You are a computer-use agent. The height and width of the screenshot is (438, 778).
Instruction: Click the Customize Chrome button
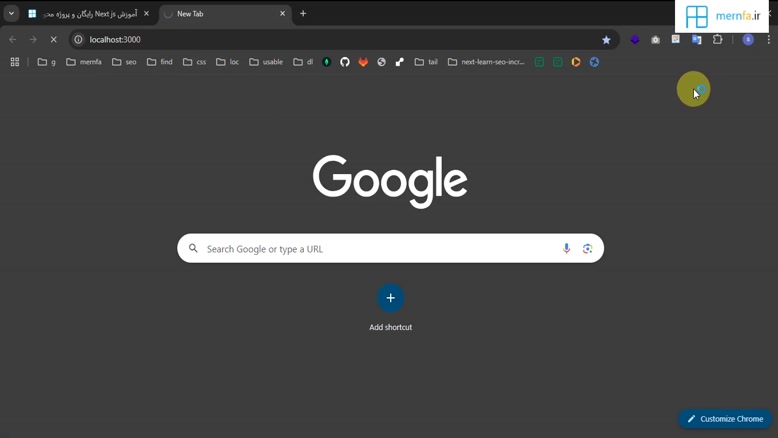pos(725,419)
